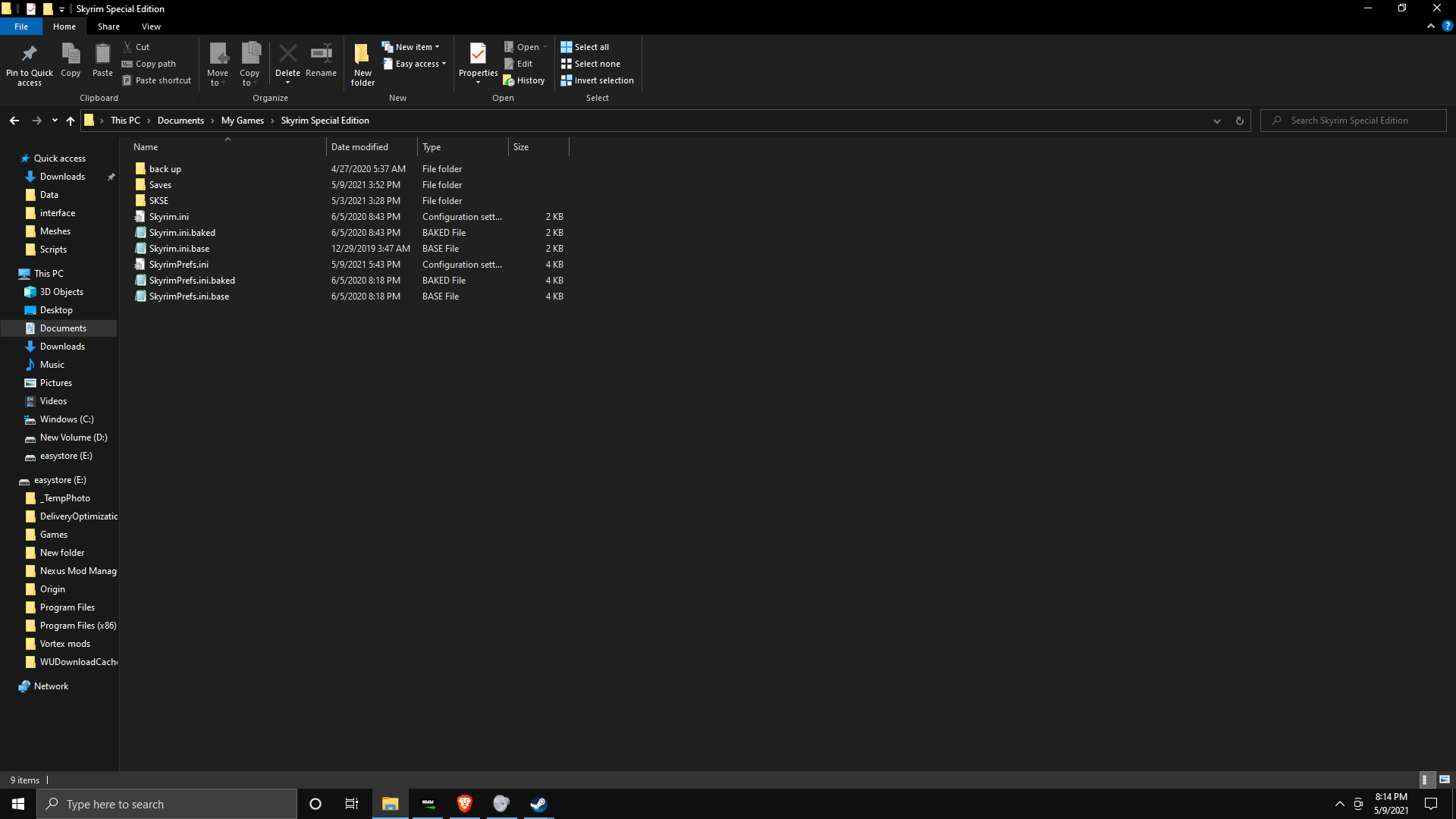
Task: Open Scripts folder in Quick access
Action: click(53, 249)
